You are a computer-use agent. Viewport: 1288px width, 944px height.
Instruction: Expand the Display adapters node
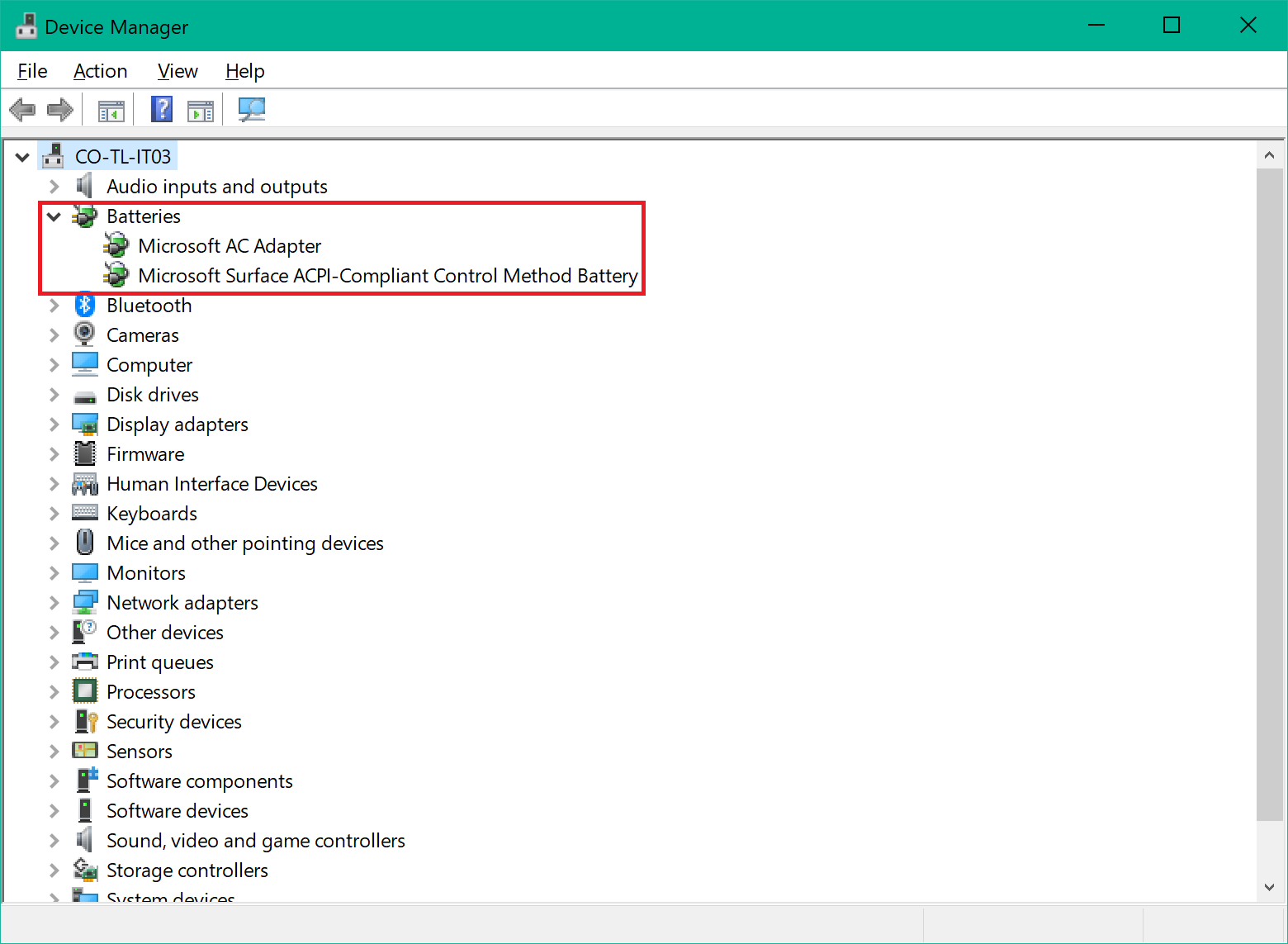(54, 425)
